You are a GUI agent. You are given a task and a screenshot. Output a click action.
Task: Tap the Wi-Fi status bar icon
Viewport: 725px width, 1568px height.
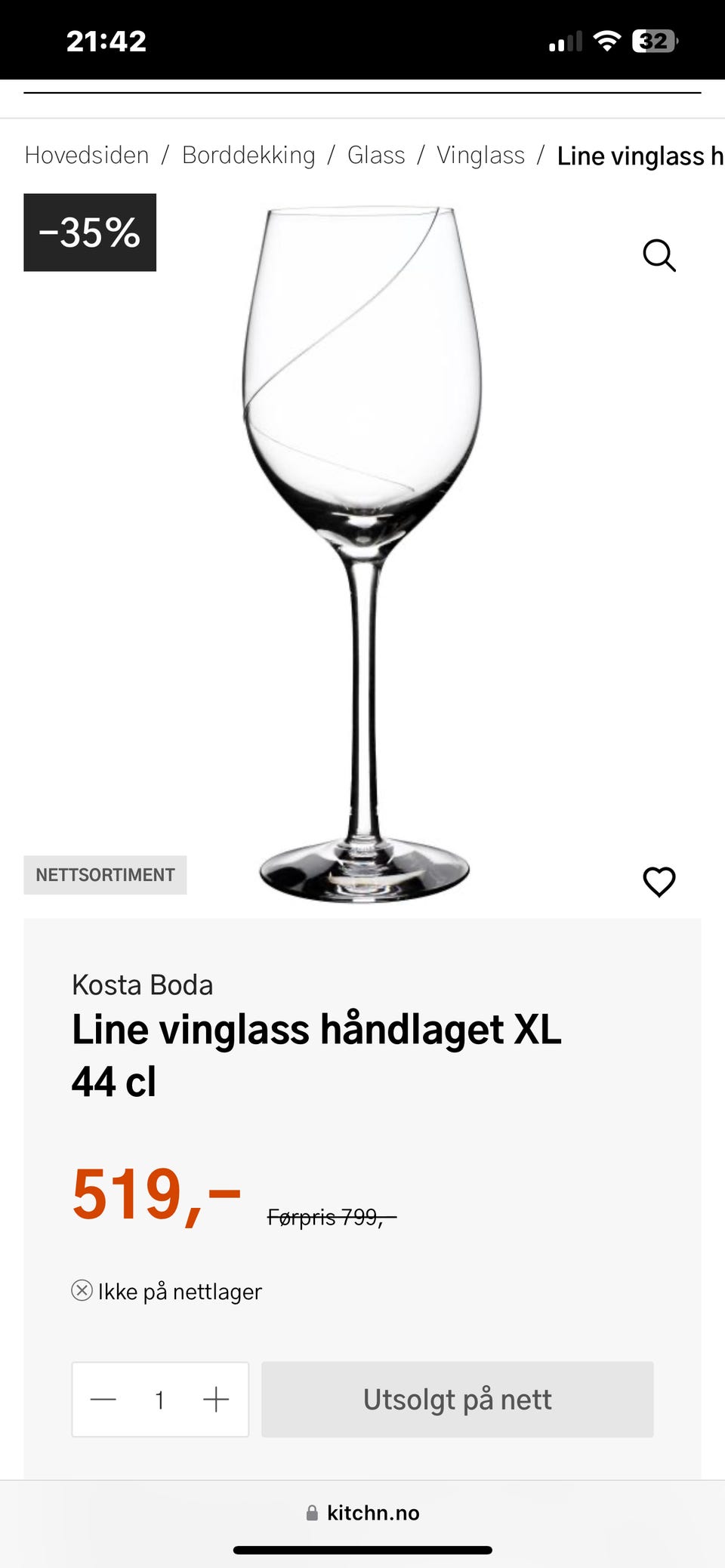pos(606,41)
